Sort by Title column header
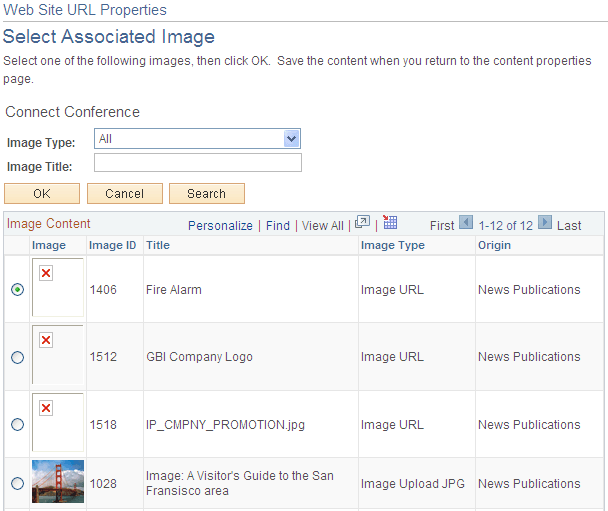Viewport: 608px width, 511px height. click(158, 245)
